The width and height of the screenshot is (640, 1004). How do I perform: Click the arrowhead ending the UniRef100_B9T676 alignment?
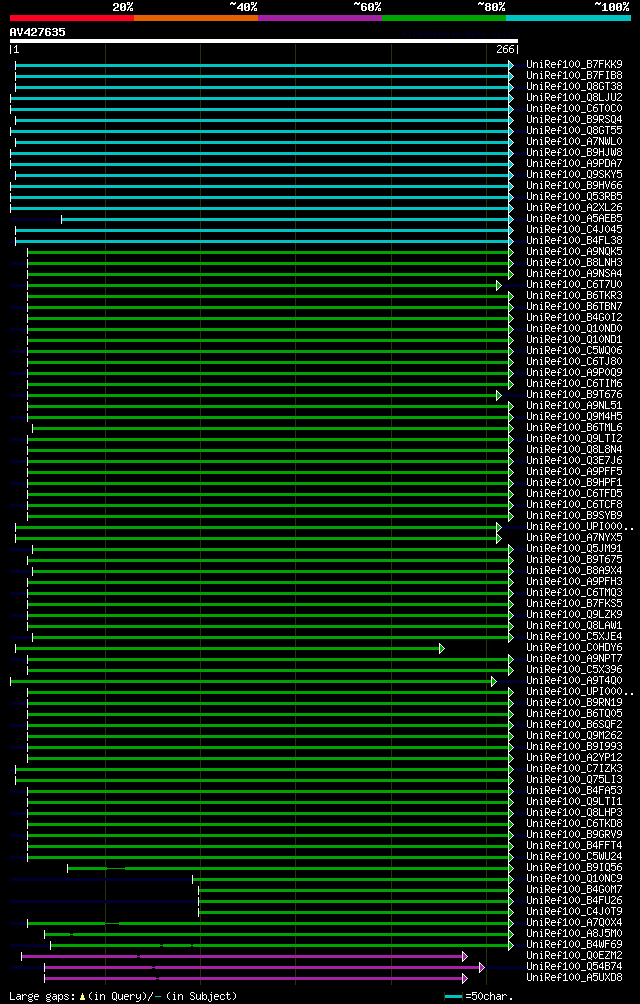[x=499, y=395]
